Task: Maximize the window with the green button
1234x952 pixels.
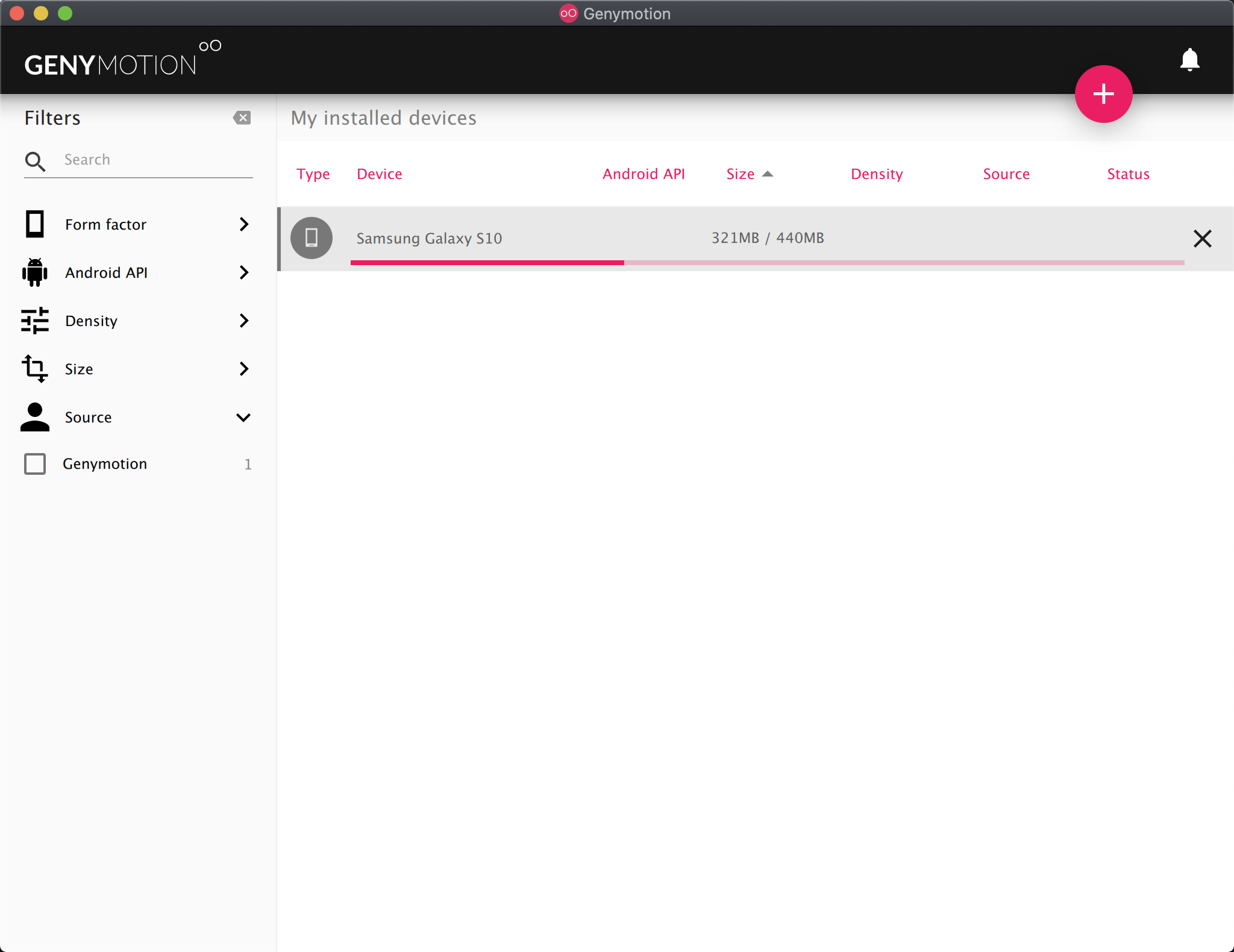Action: tap(65, 13)
